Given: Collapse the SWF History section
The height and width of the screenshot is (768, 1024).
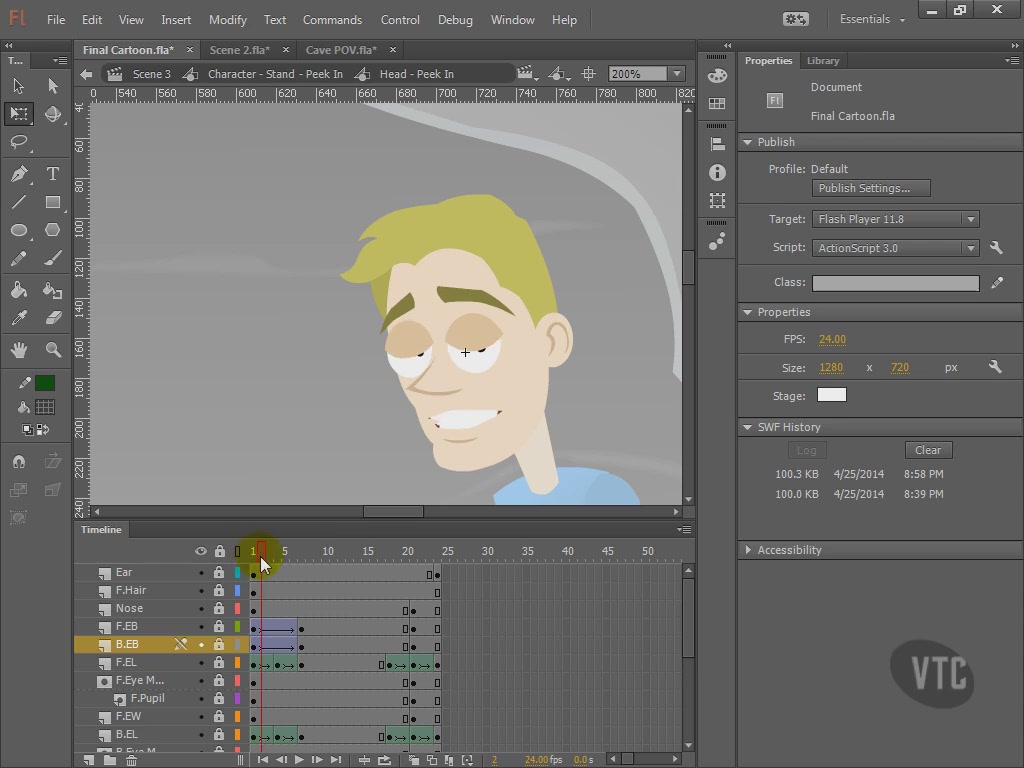Looking at the screenshot, I should (748, 427).
